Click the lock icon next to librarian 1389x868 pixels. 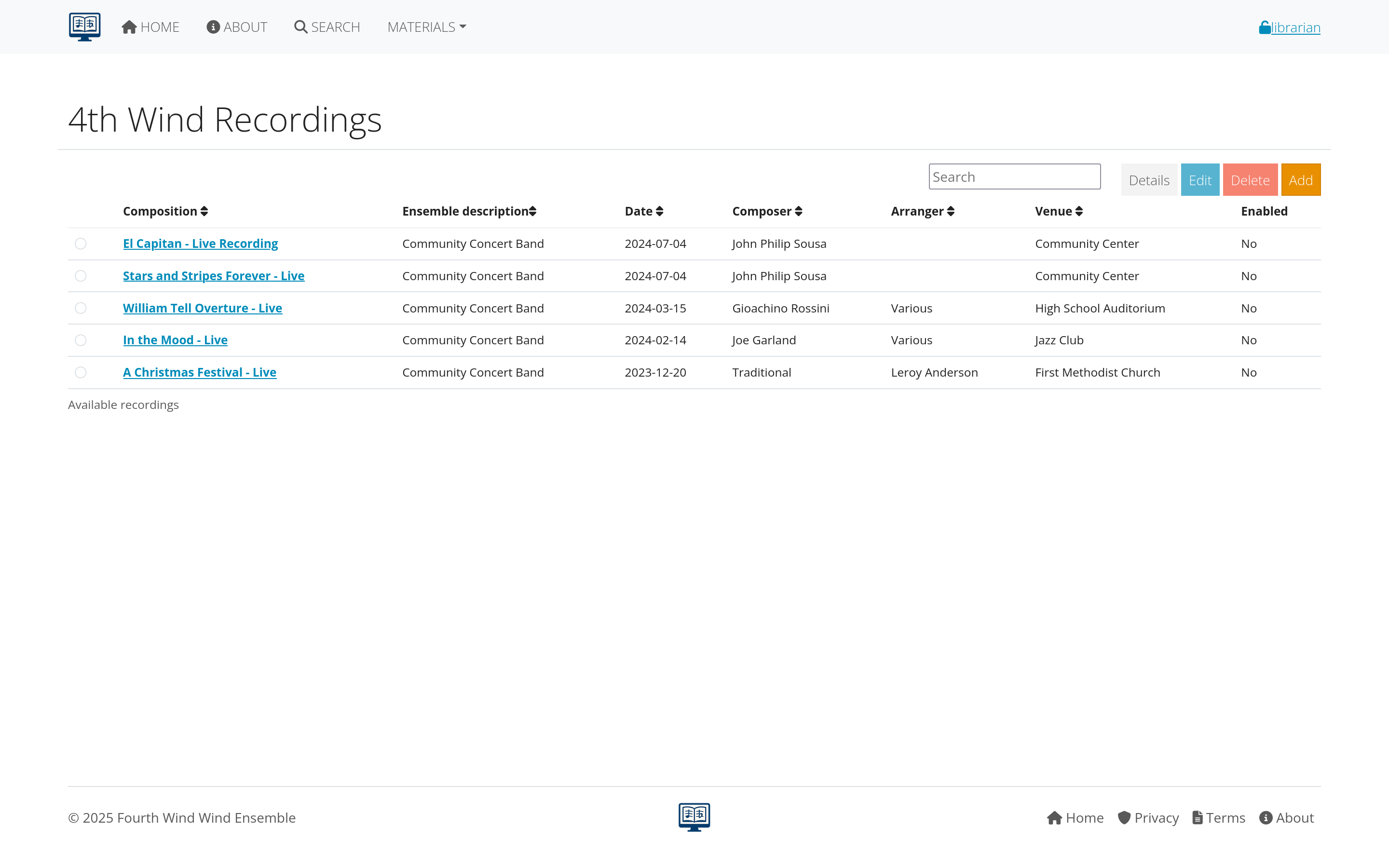click(x=1264, y=27)
